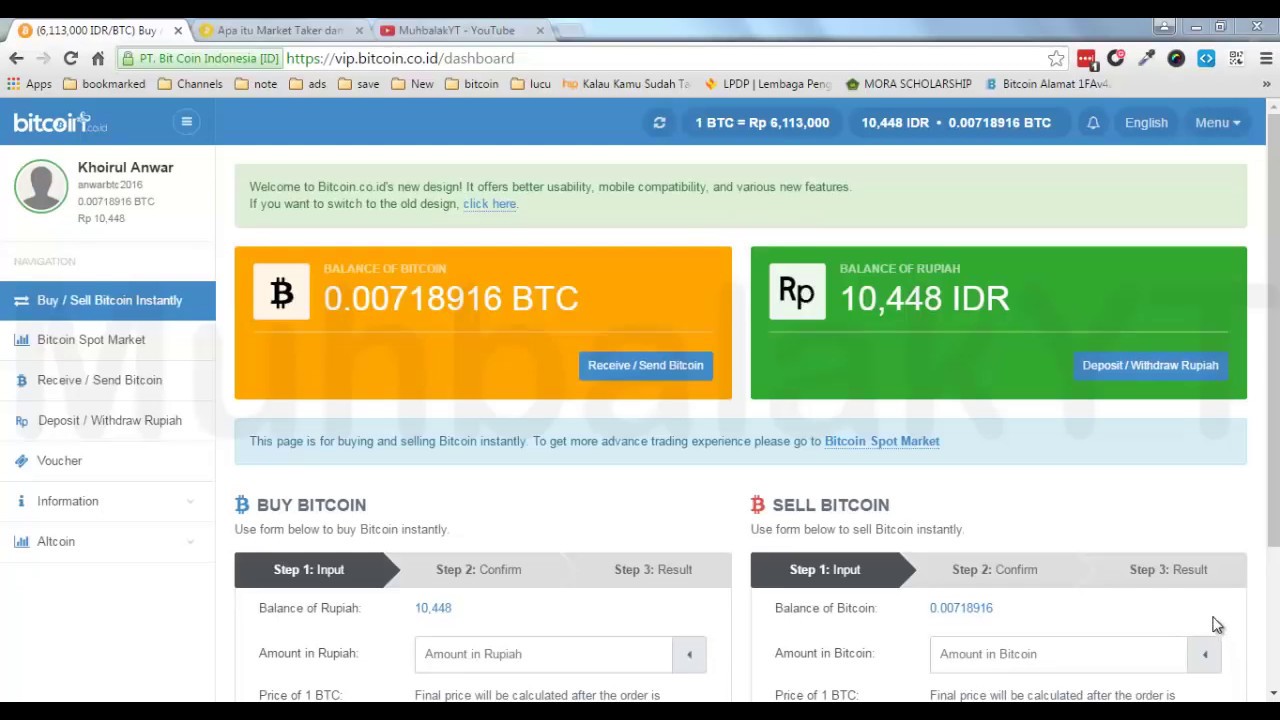This screenshot has height=720, width=1280.
Task: Click the Rp symbol in the green balance card
Action: tap(797, 292)
